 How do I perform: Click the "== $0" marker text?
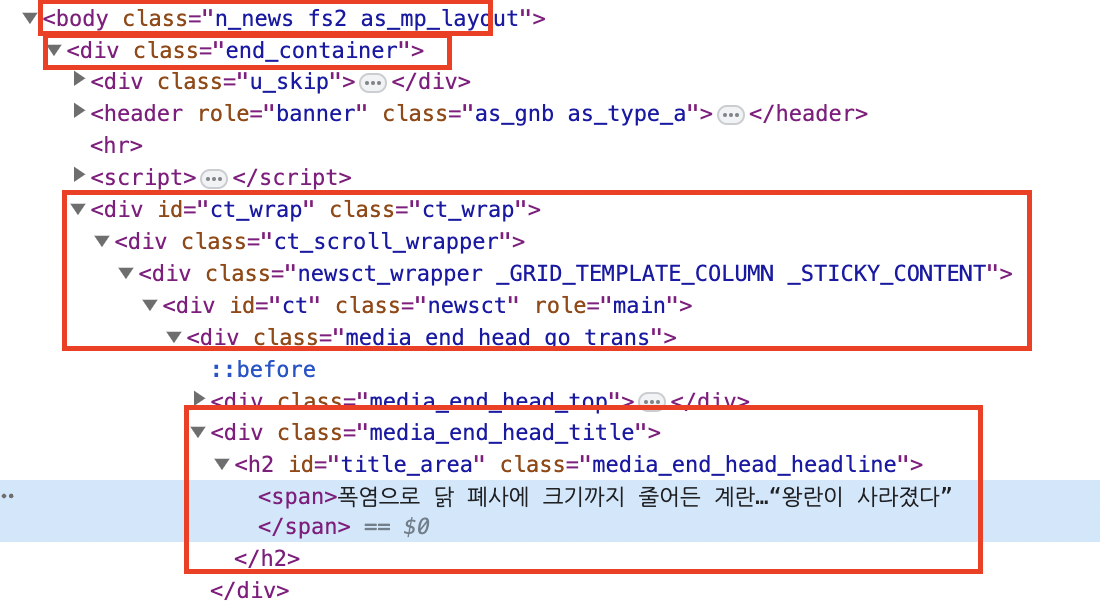coord(396,527)
